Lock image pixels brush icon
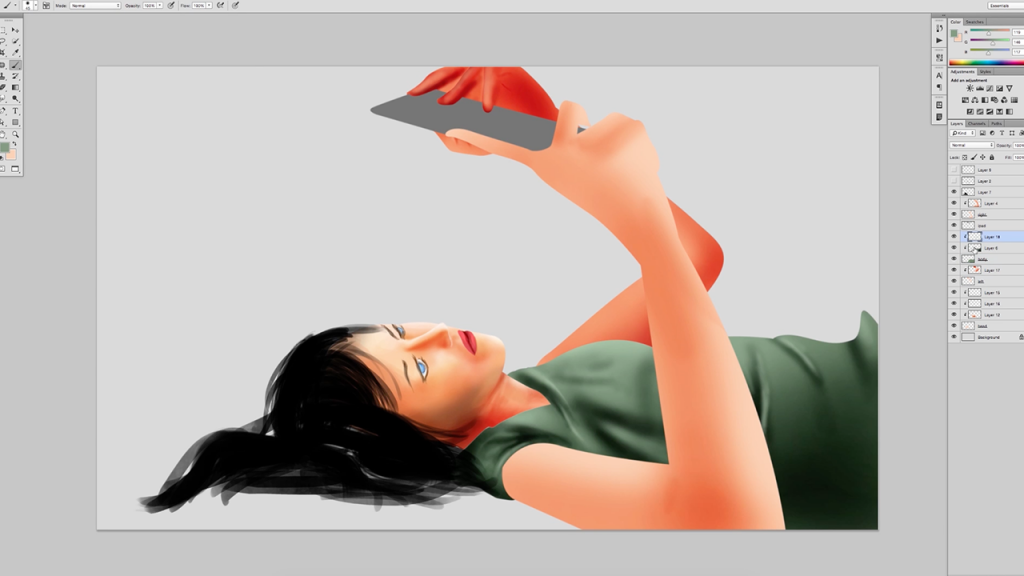This screenshot has height=576, width=1024. pyautogui.click(x=974, y=157)
